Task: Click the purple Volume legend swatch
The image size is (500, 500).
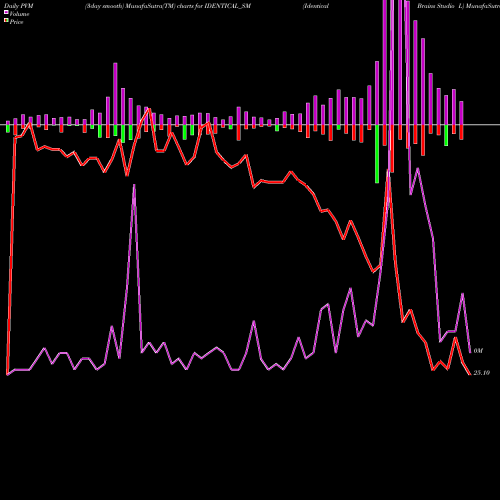Action: pyautogui.click(x=6, y=13)
